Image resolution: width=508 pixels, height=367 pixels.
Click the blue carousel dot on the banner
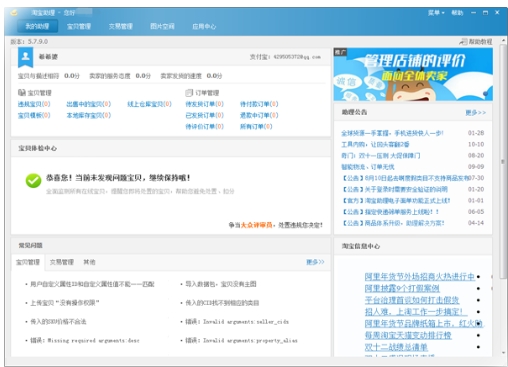(486, 94)
